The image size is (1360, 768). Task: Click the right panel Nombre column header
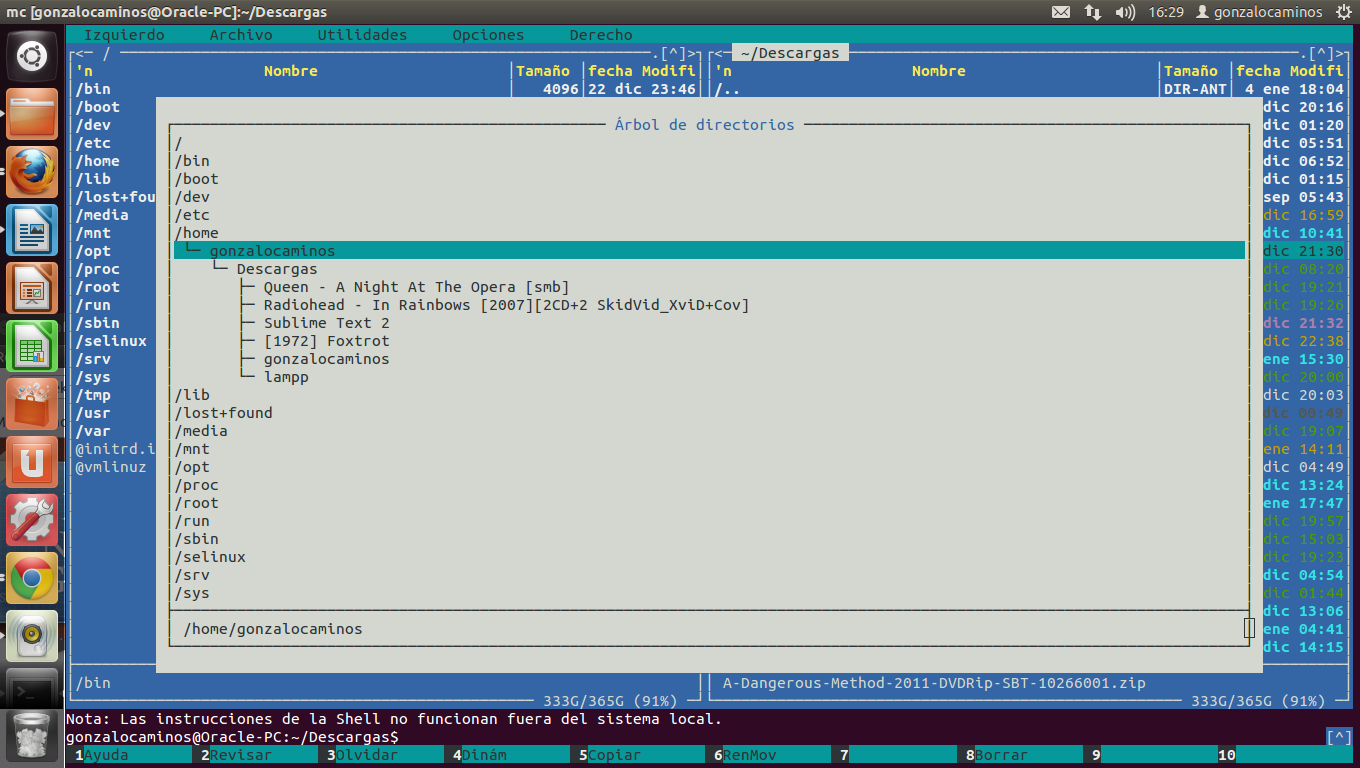point(939,71)
